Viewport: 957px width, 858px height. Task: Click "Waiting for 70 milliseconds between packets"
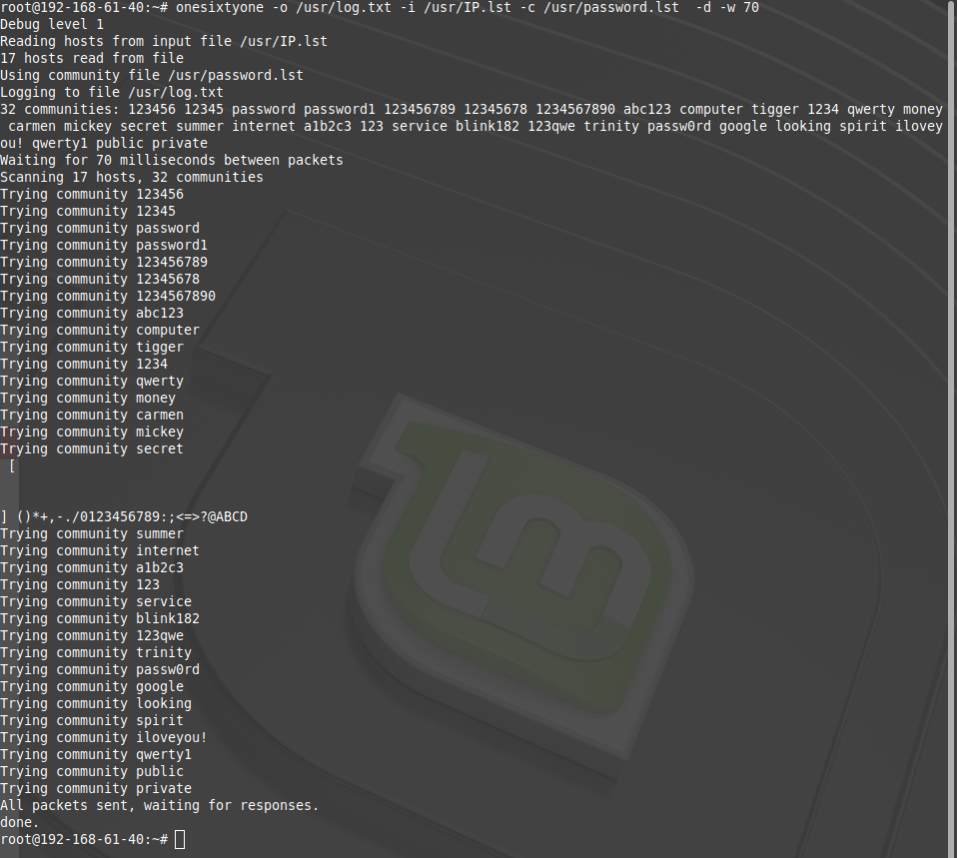(171, 160)
